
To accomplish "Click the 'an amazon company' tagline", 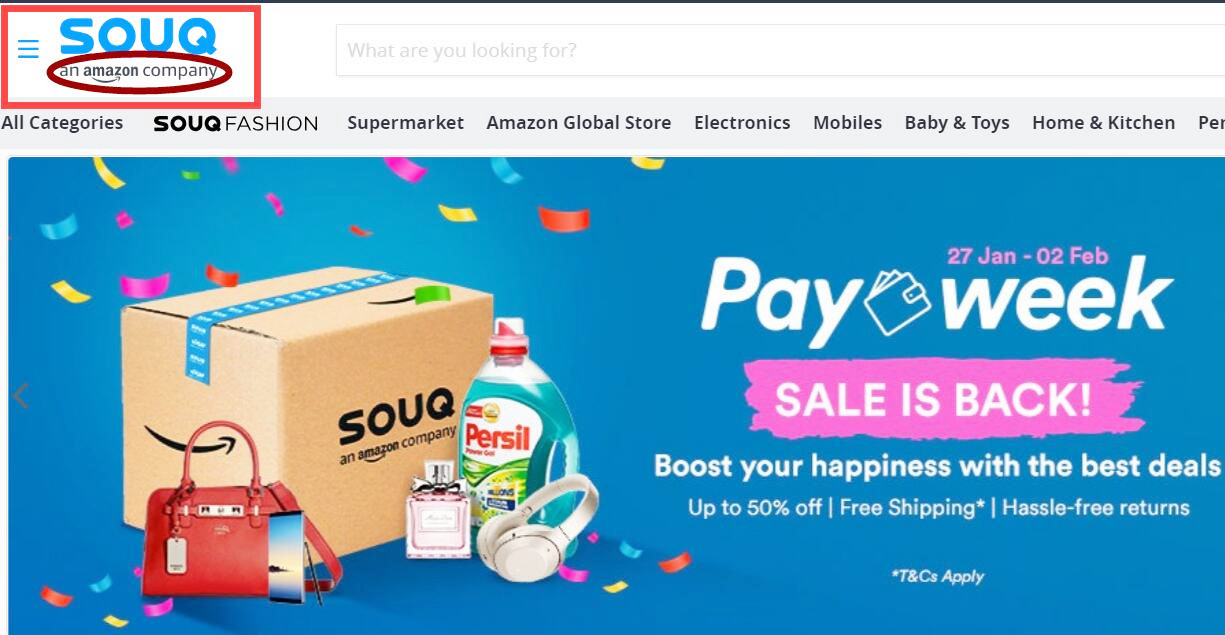I will [138, 72].
